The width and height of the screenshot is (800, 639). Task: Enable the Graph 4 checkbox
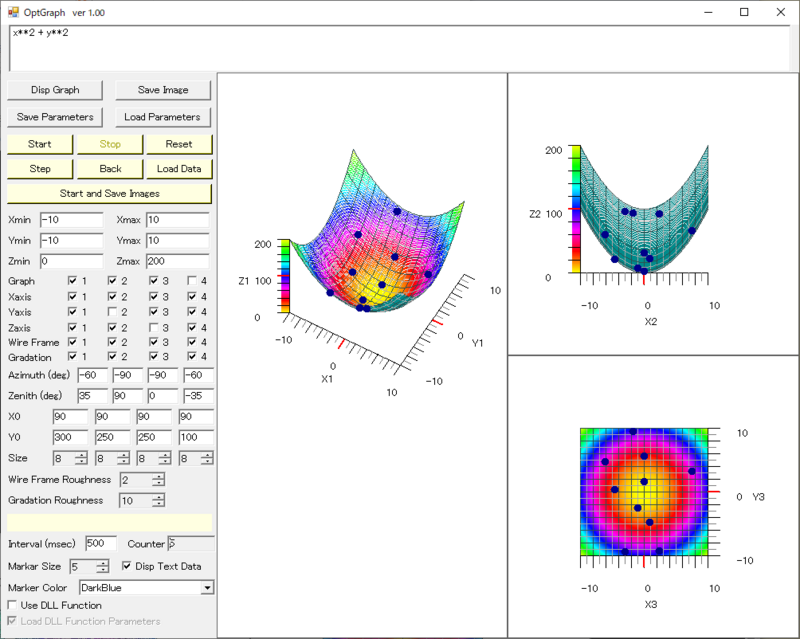(x=194, y=281)
